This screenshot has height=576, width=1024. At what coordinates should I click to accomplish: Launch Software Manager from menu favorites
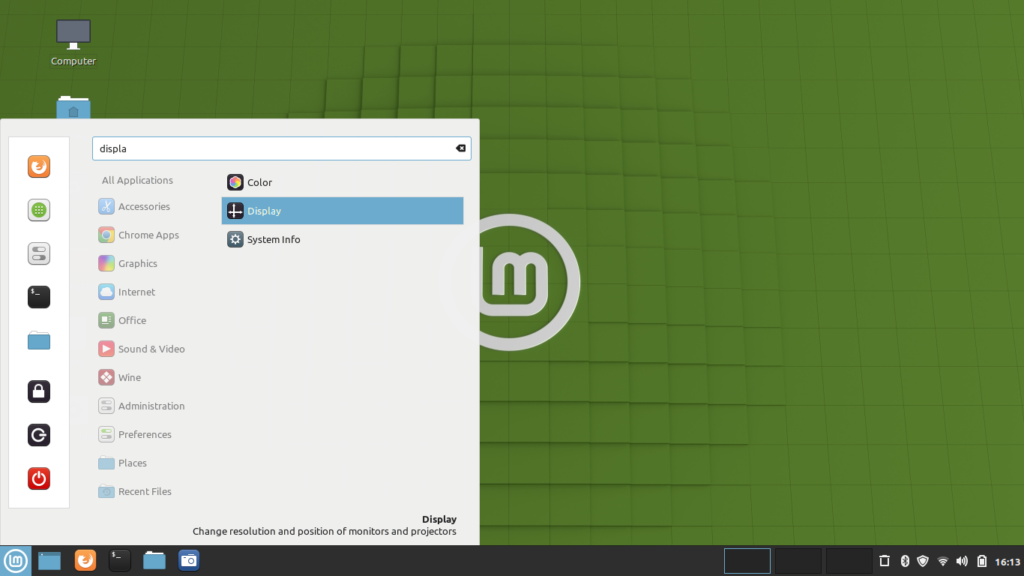[x=39, y=210]
